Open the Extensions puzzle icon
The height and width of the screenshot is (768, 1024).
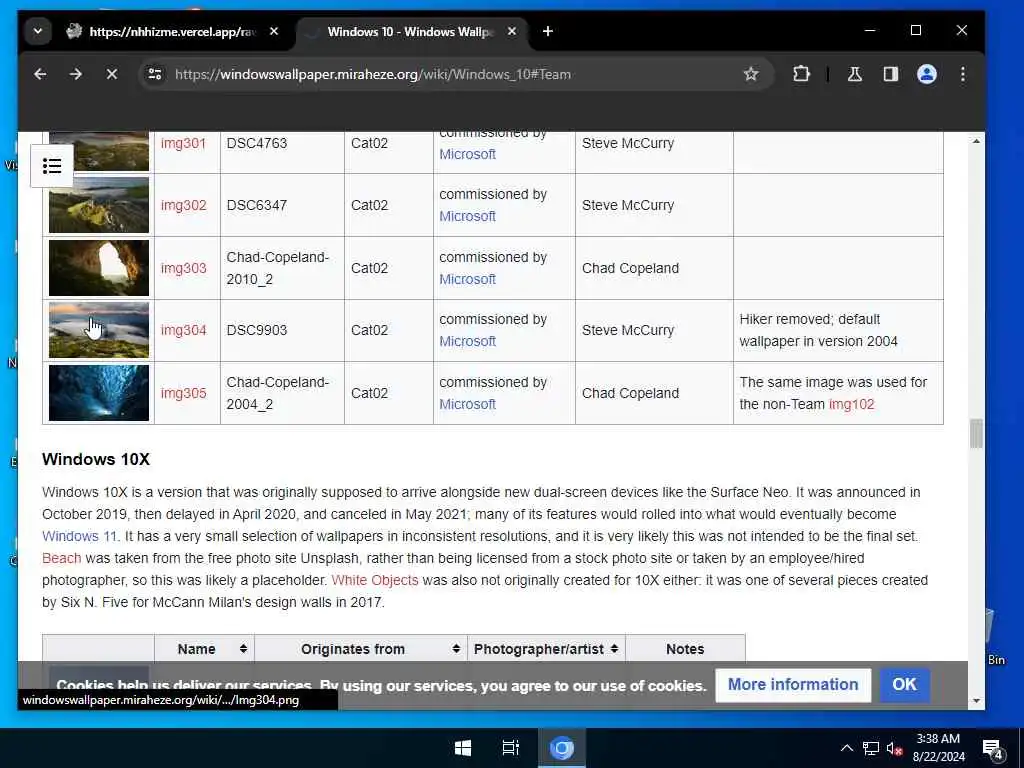click(x=801, y=74)
